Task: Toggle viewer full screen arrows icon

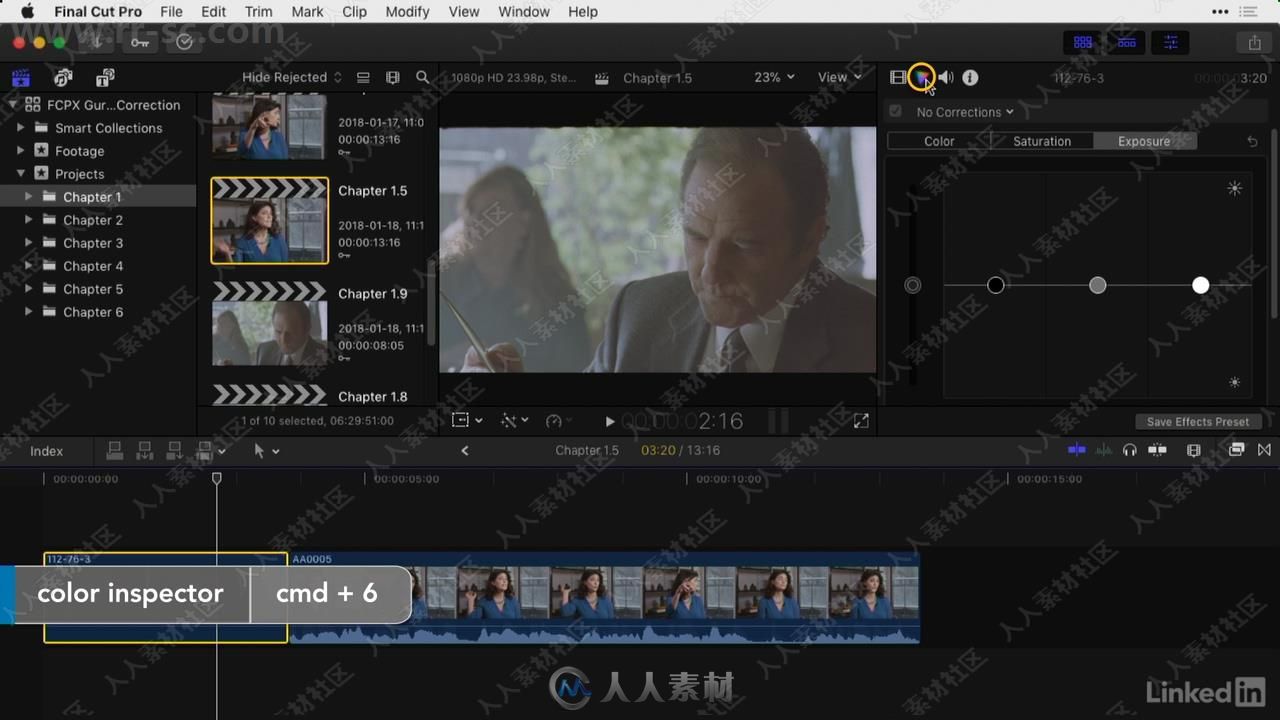Action: pos(861,421)
